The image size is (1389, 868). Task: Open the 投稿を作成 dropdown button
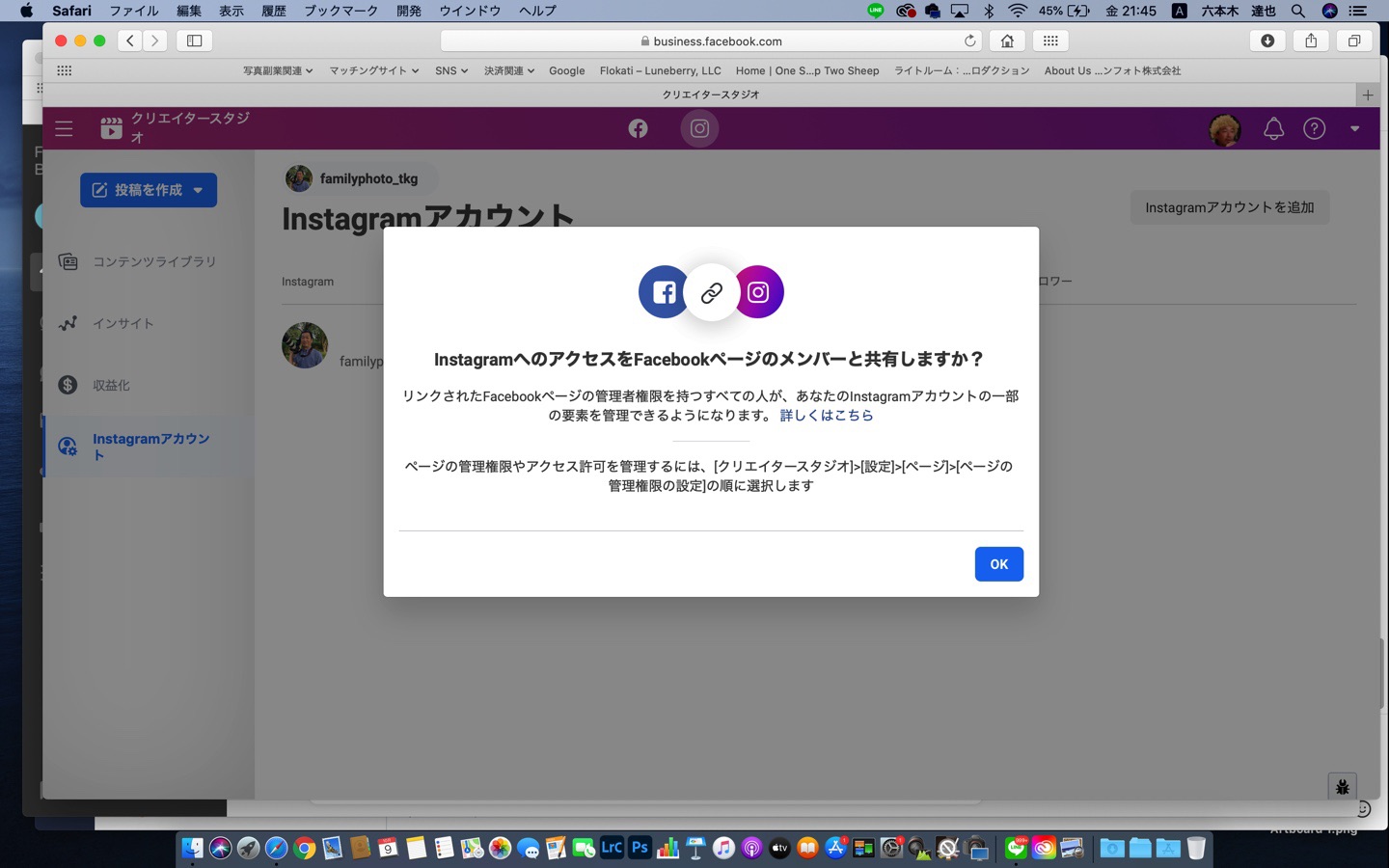[x=149, y=190]
